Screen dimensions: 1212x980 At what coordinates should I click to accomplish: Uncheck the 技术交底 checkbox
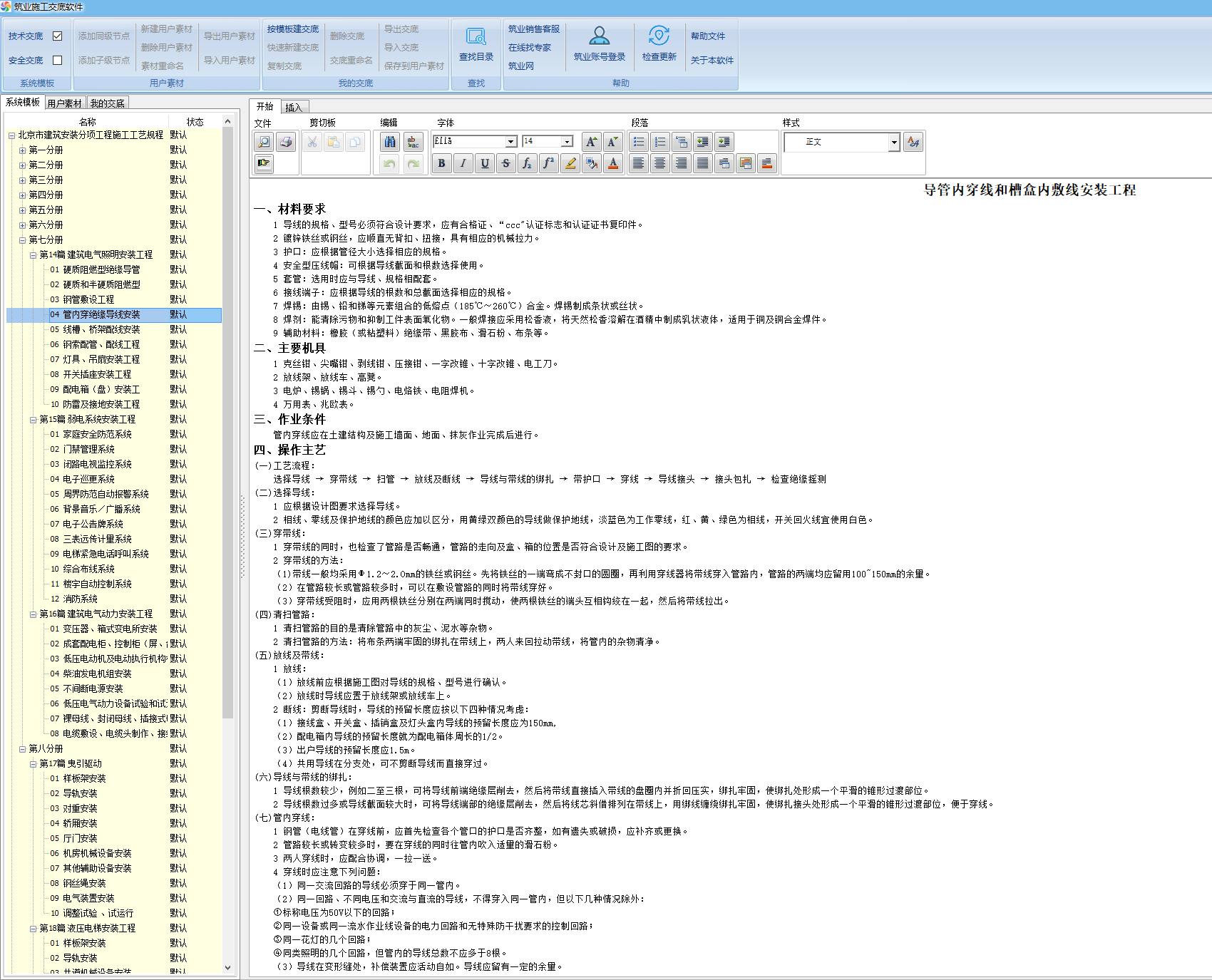(x=58, y=36)
